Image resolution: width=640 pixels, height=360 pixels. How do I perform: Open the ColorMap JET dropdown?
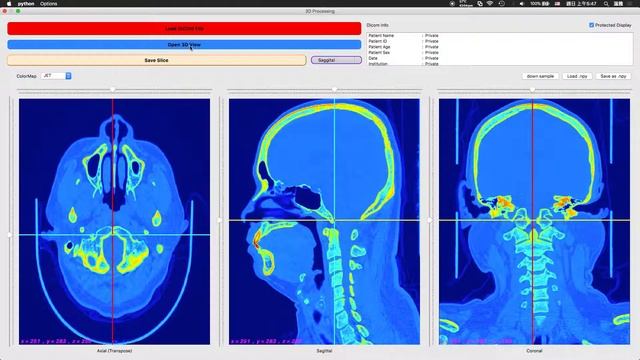pos(56,76)
